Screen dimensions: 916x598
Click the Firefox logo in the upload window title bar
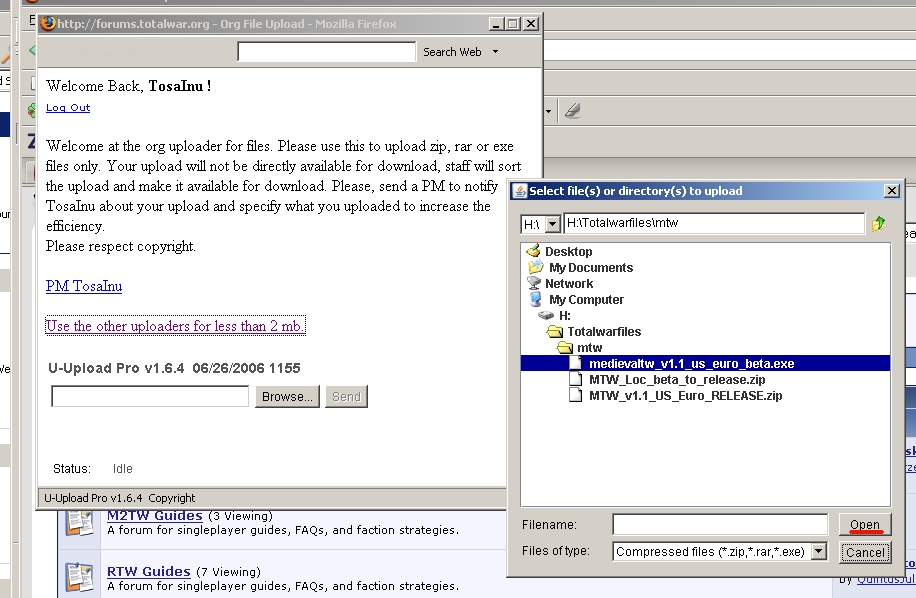48,23
